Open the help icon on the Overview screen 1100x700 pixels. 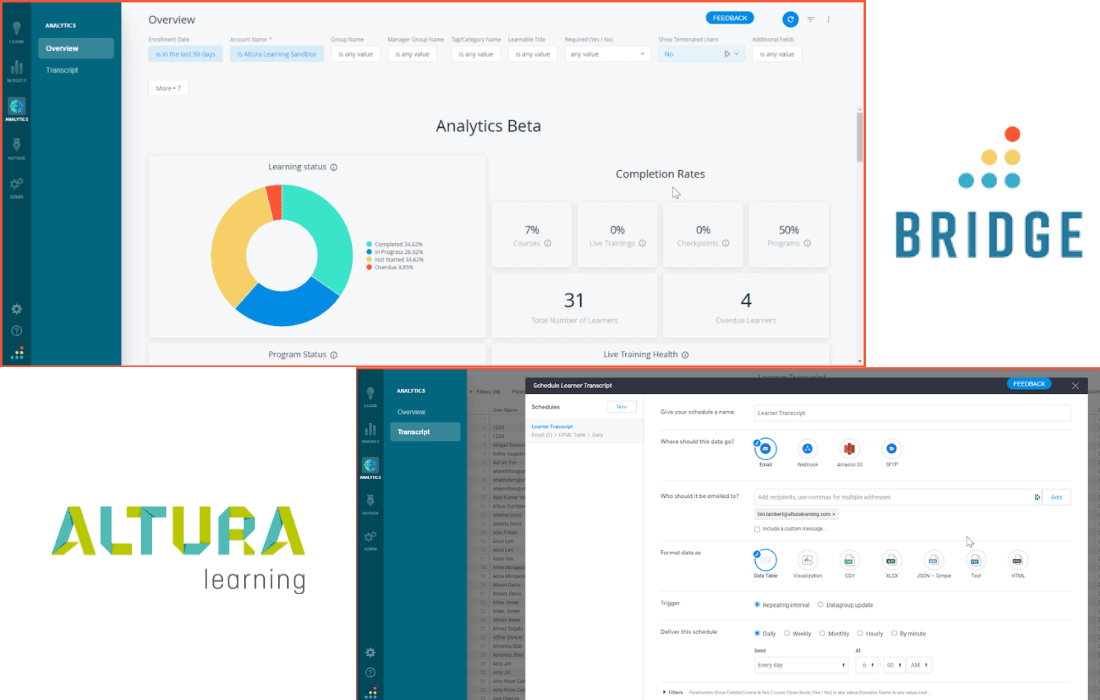click(17, 331)
